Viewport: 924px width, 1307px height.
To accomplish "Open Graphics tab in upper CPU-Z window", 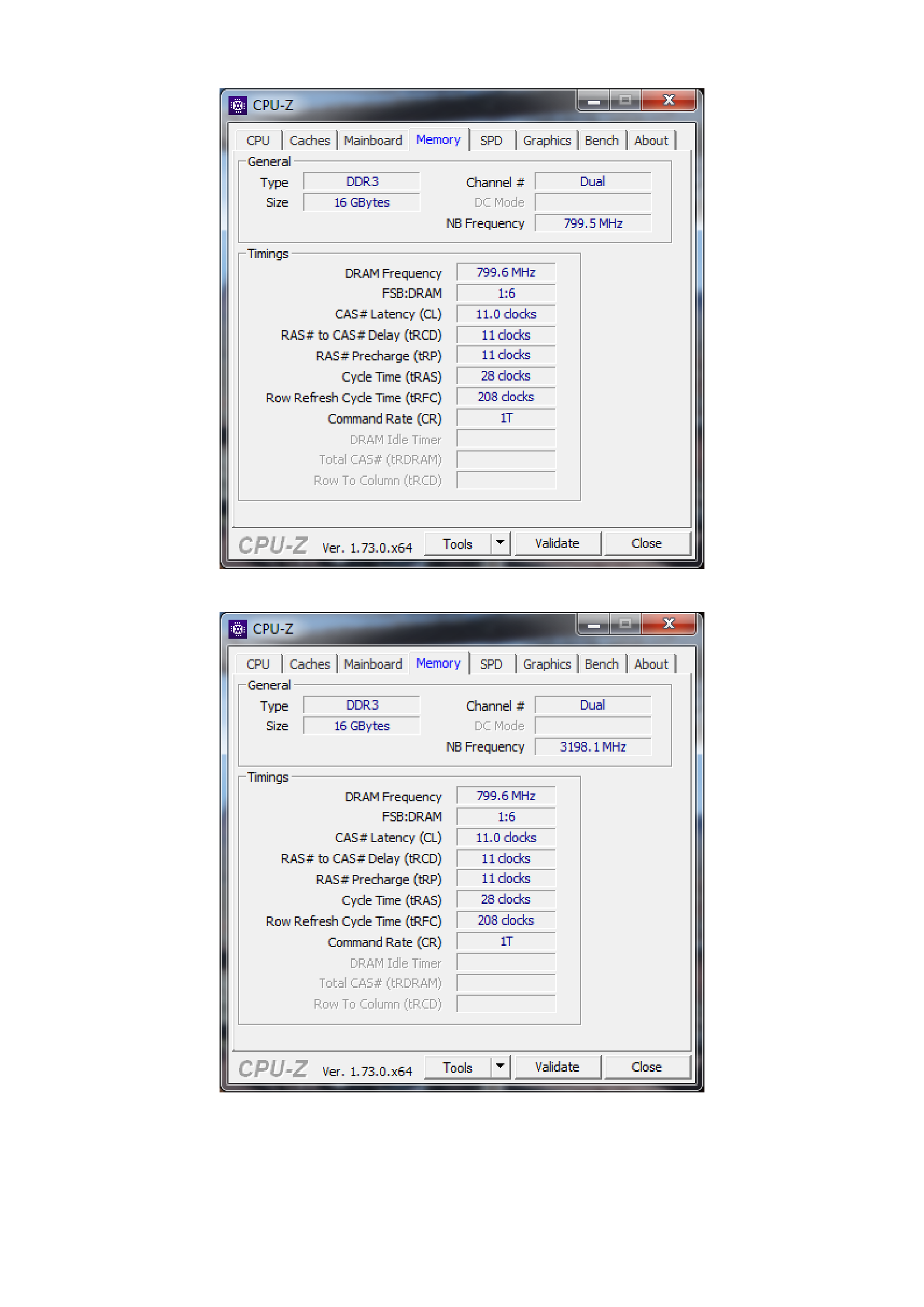I will (547, 141).
